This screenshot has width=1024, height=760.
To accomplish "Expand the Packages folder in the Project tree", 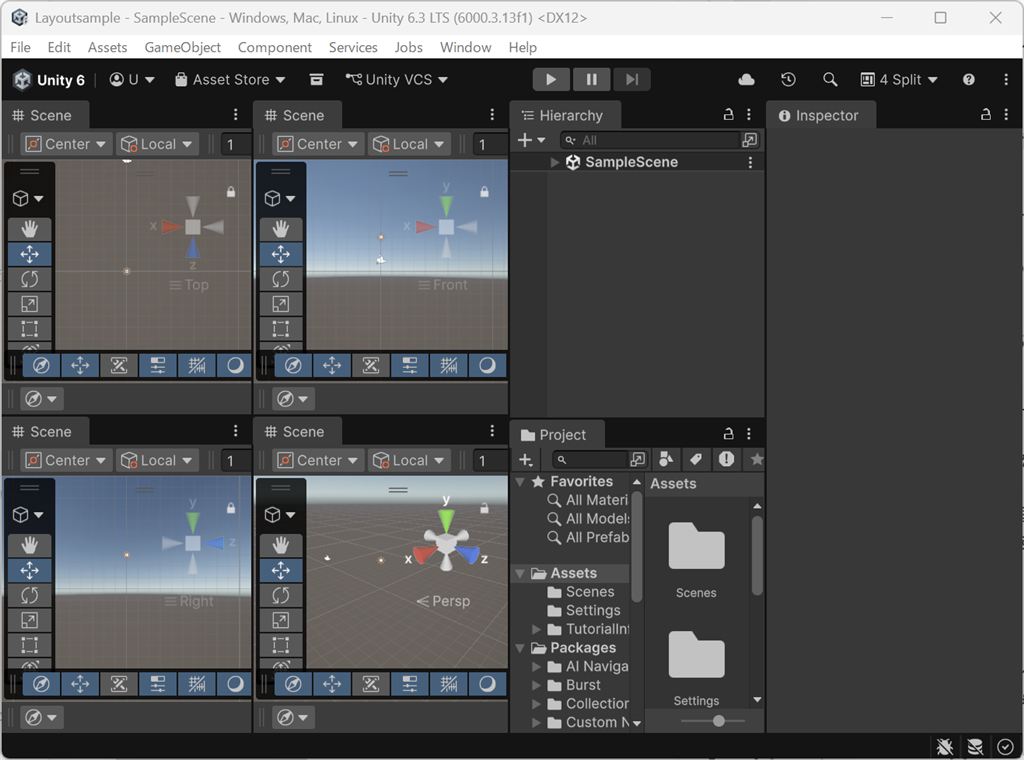I will [x=518, y=647].
